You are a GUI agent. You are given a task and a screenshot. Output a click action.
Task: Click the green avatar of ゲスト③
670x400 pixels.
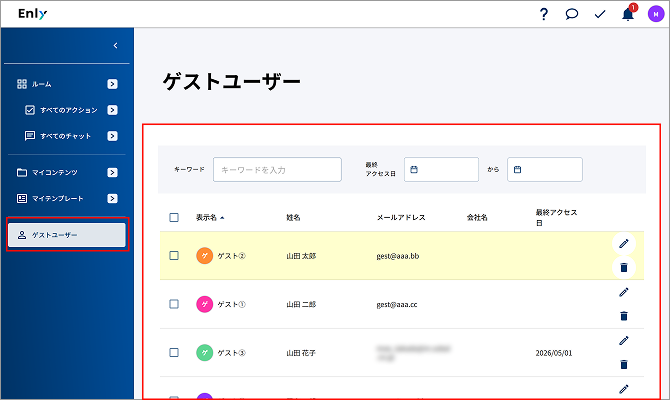coord(205,353)
